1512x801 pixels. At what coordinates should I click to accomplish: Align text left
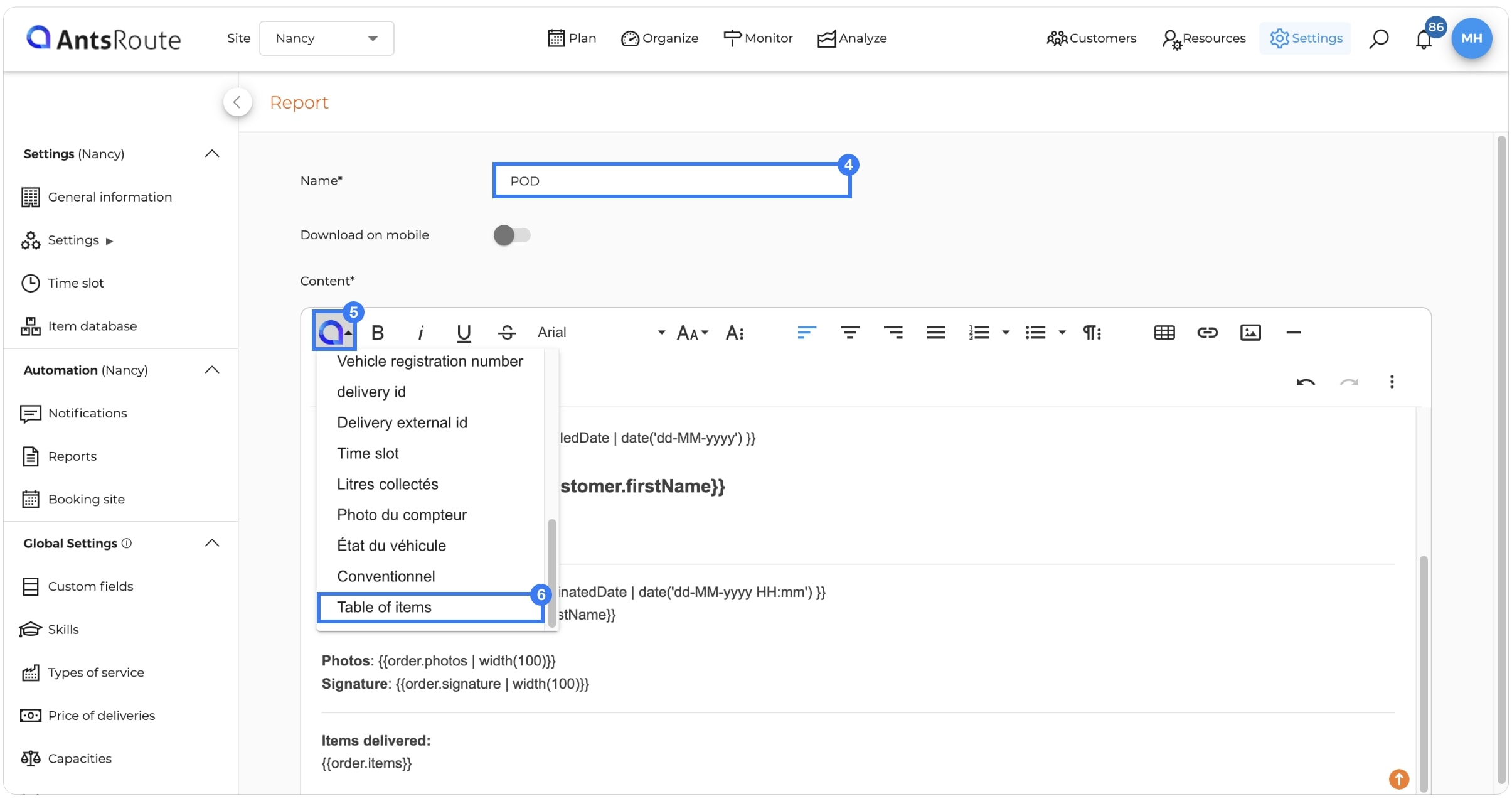pyautogui.click(x=806, y=333)
